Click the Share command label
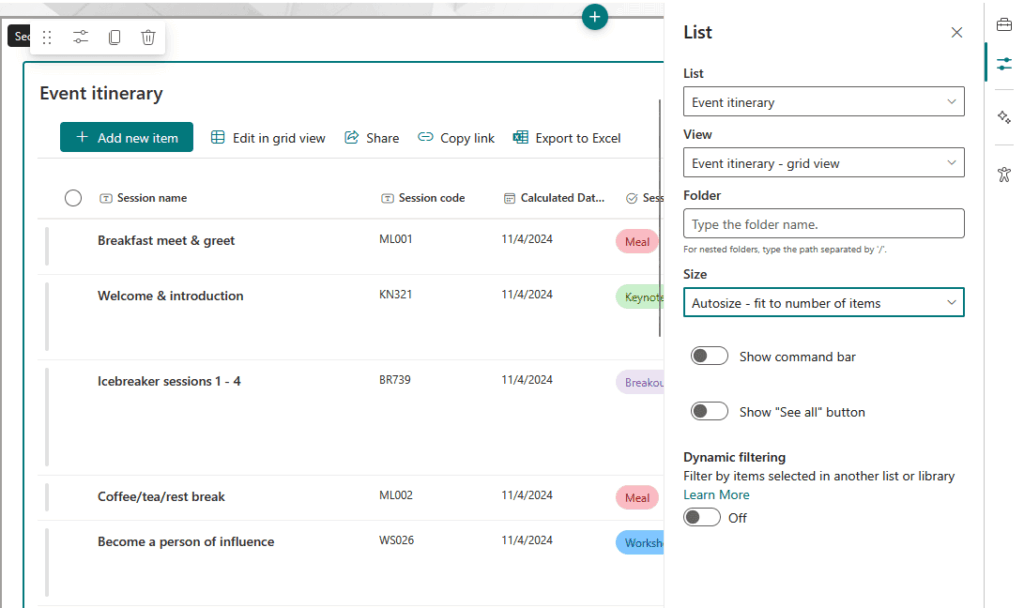Image resolution: width=1024 pixels, height=608 pixels. pos(383,138)
